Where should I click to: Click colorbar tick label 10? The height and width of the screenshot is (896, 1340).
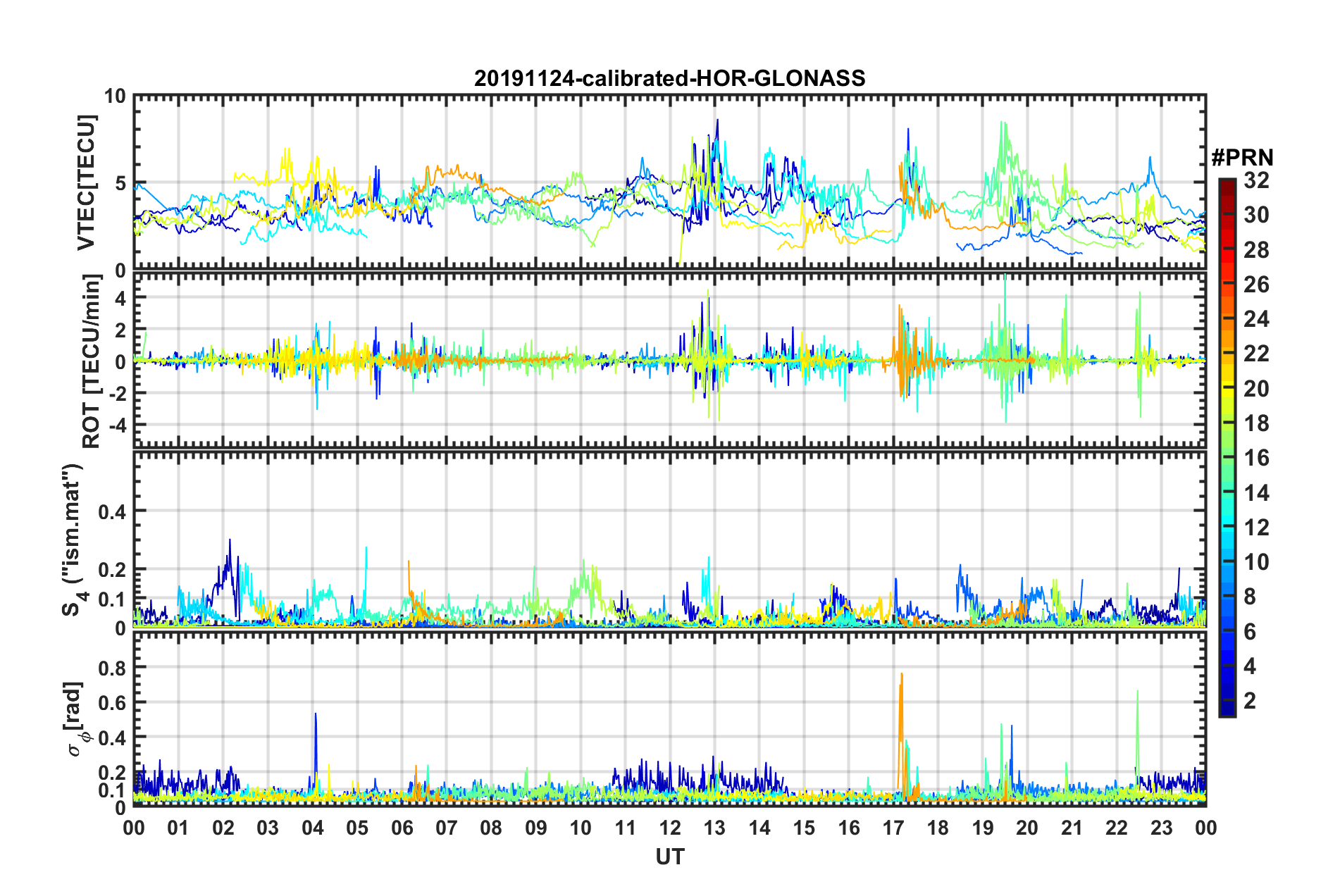pos(1256,562)
